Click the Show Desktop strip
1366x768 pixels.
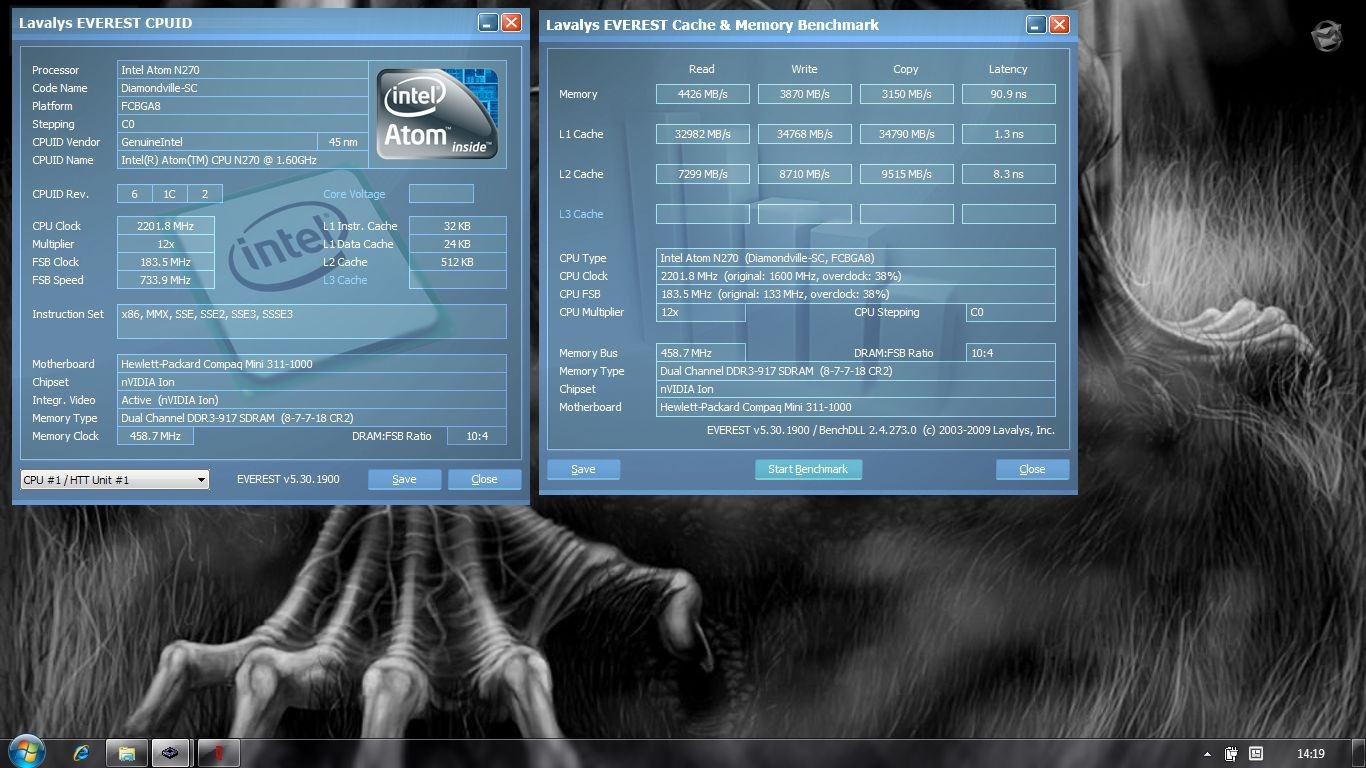click(x=1359, y=754)
